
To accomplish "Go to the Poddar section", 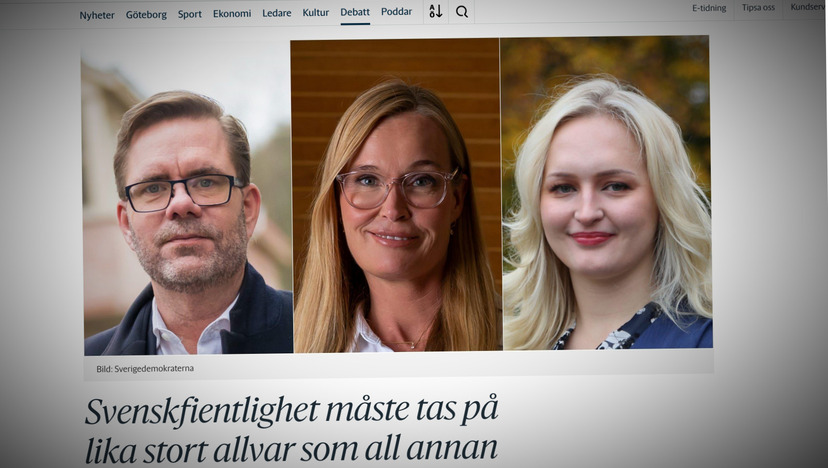I will [397, 12].
